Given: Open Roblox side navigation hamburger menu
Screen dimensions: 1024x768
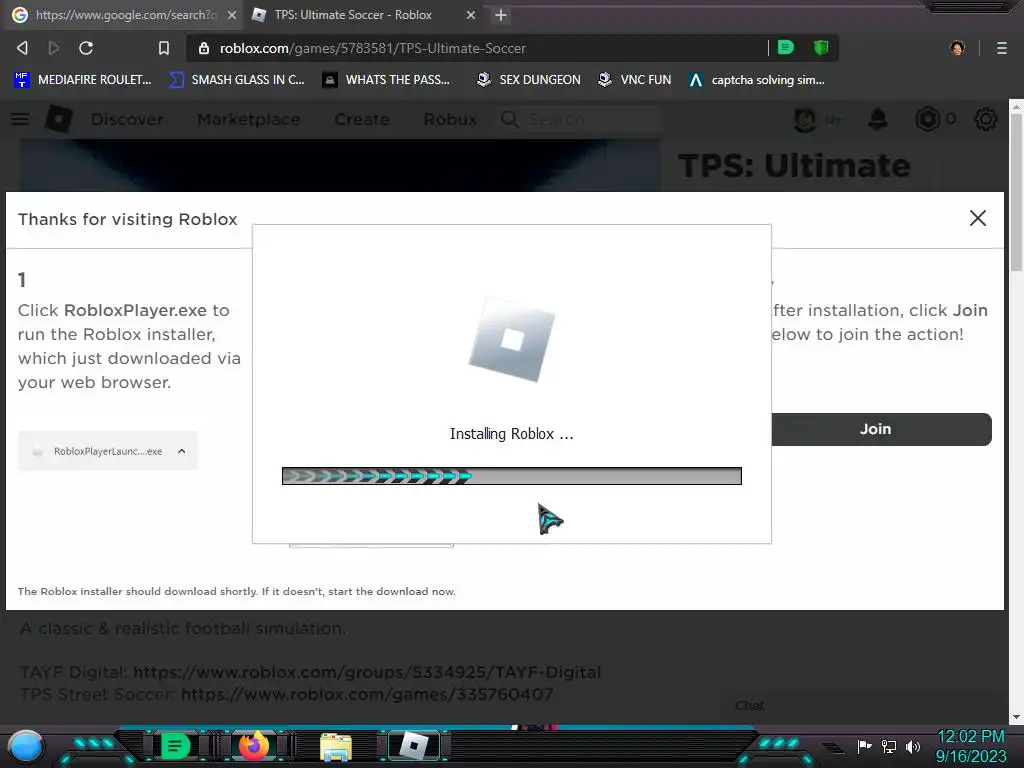Looking at the screenshot, I should click(20, 119).
